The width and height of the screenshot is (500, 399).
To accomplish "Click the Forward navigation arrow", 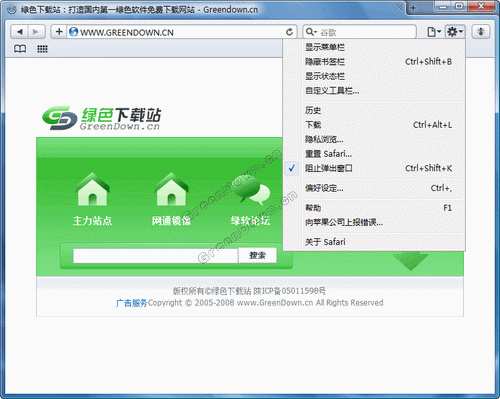I will pos(36,32).
